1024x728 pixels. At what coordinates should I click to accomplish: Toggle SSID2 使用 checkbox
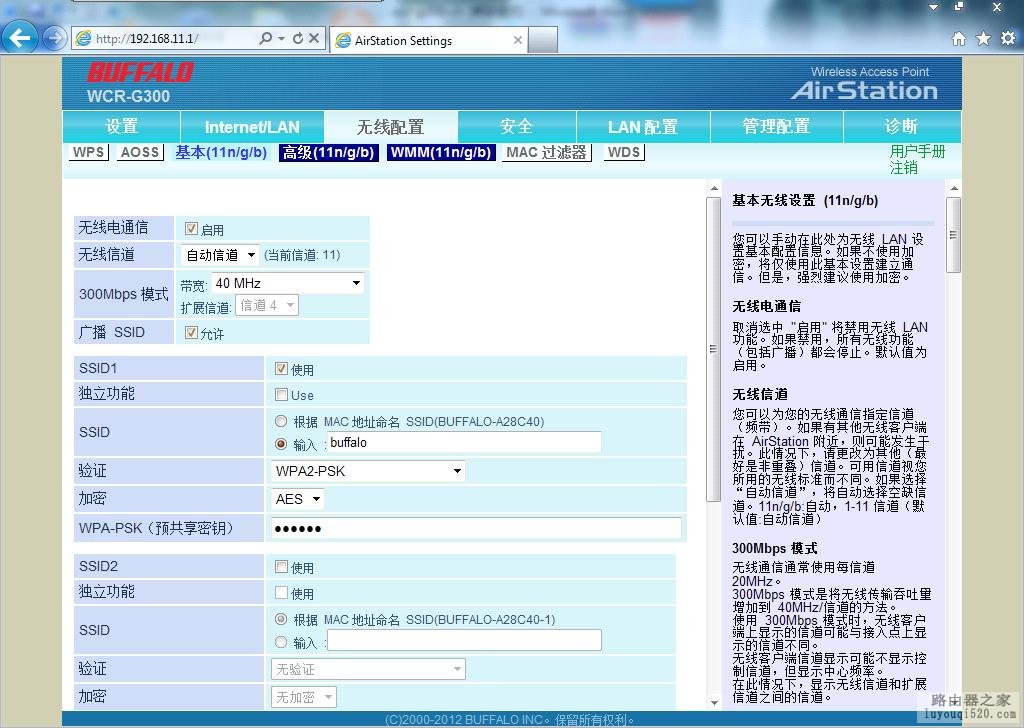tap(281, 567)
